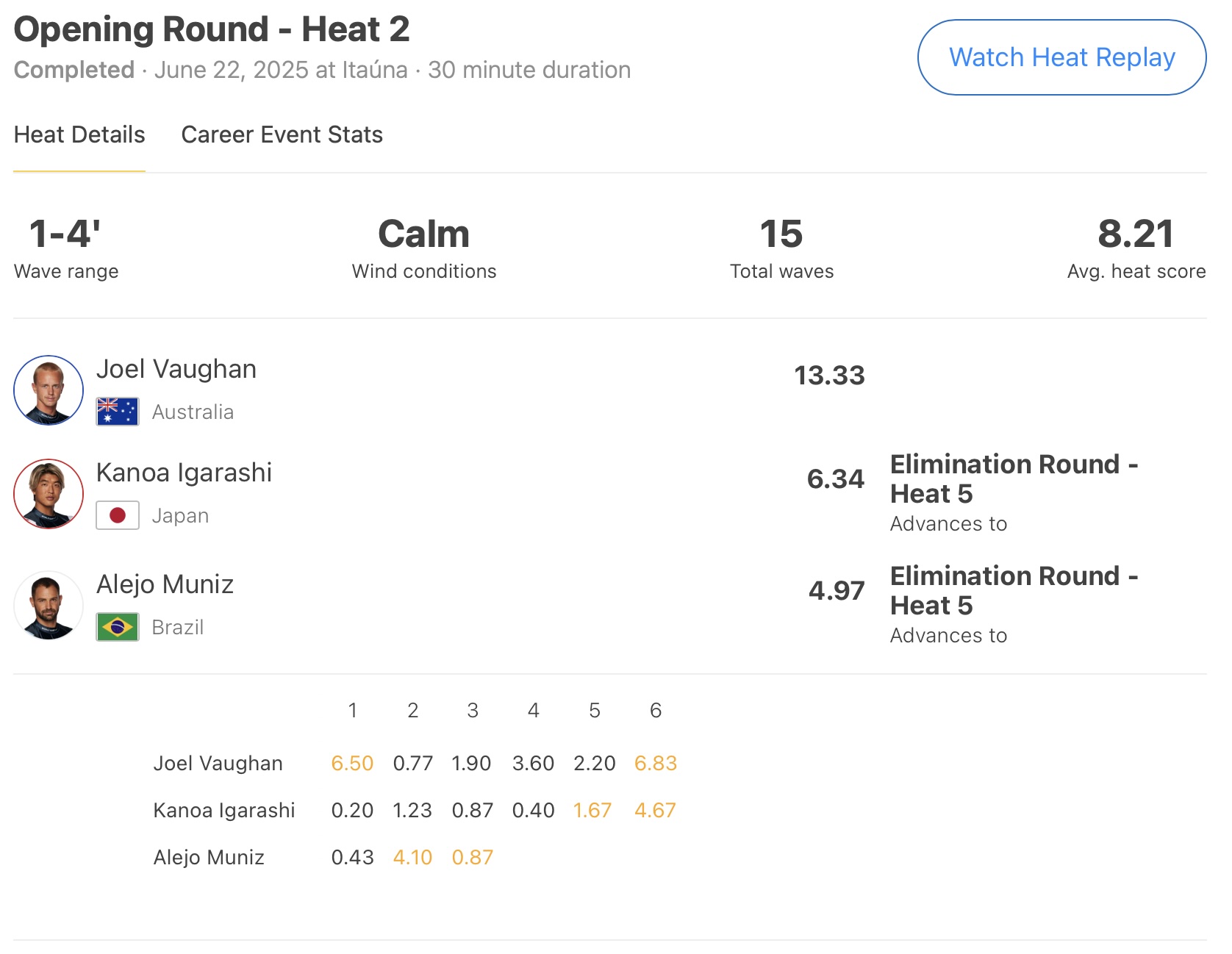Click Alejo Muniz's profile picture

[49, 606]
